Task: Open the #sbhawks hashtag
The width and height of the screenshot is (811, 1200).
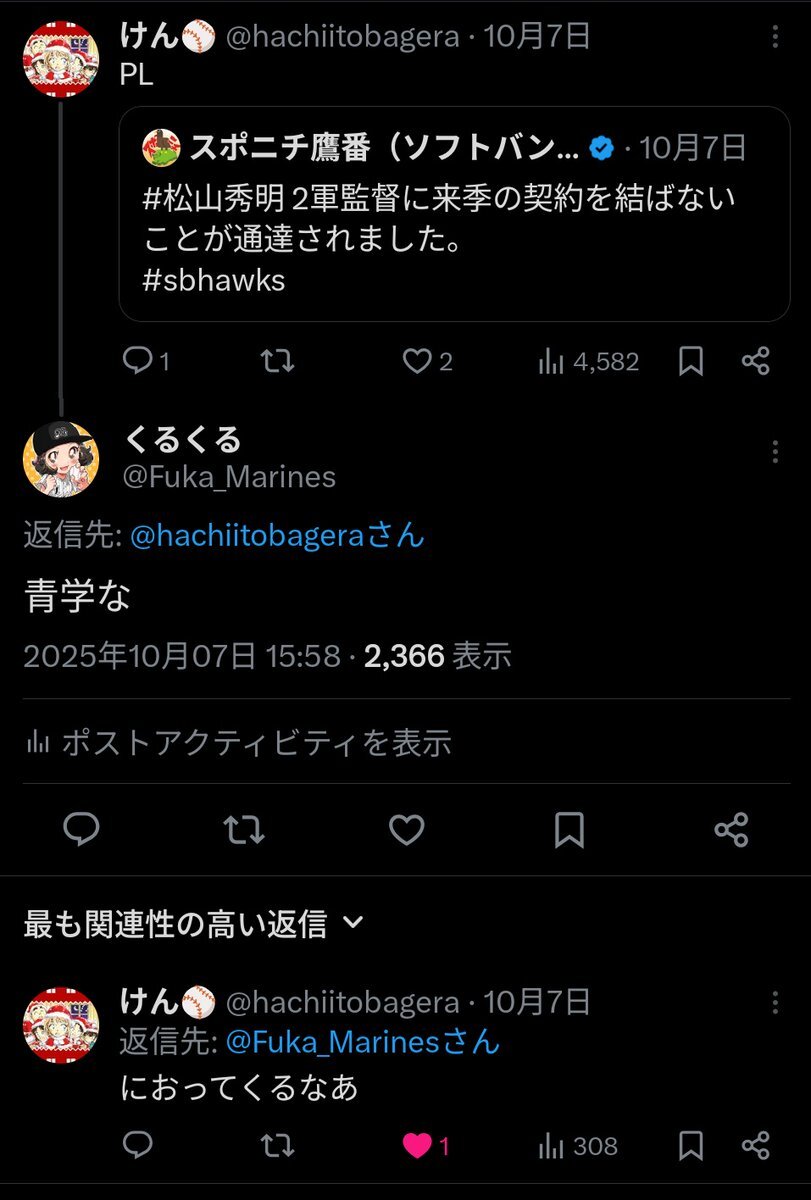Action: pyautogui.click(x=215, y=280)
